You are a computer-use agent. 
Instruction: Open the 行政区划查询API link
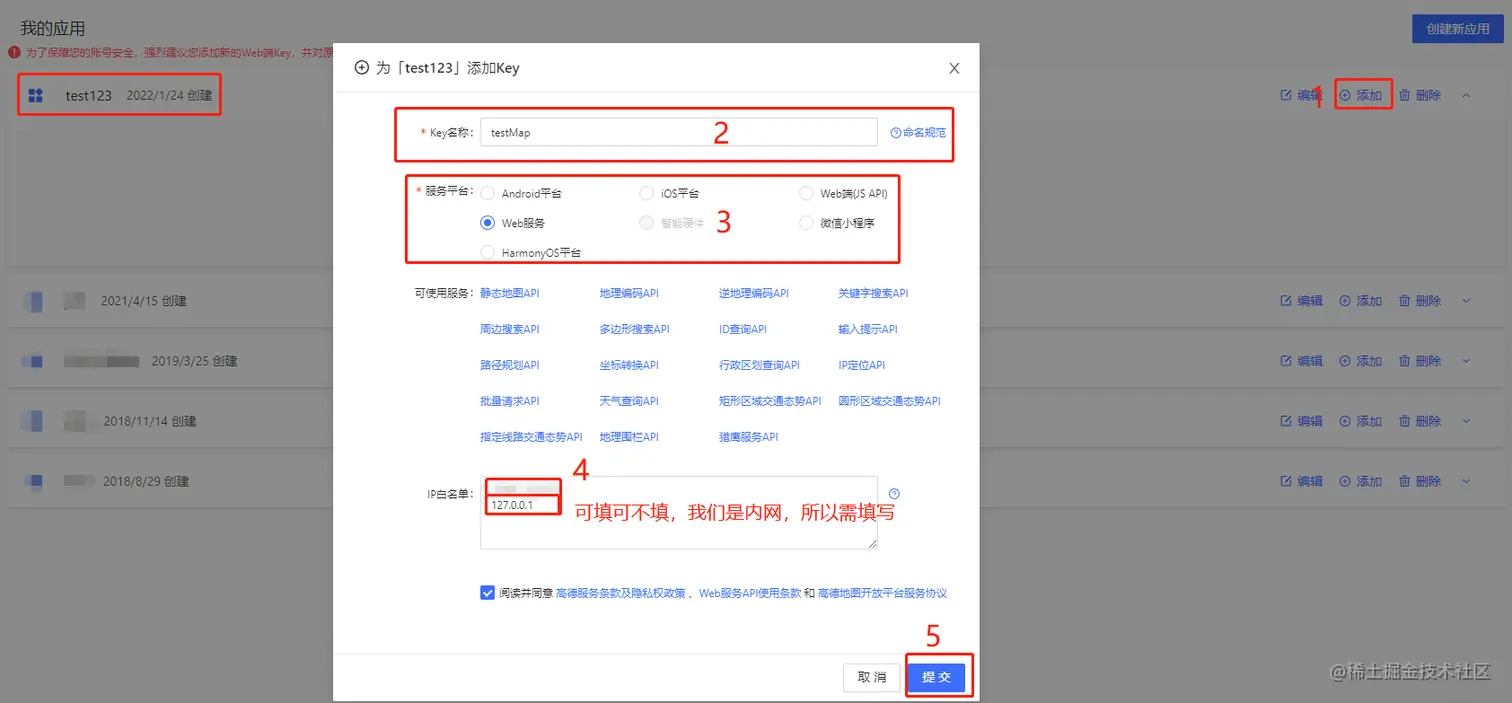click(x=759, y=365)
